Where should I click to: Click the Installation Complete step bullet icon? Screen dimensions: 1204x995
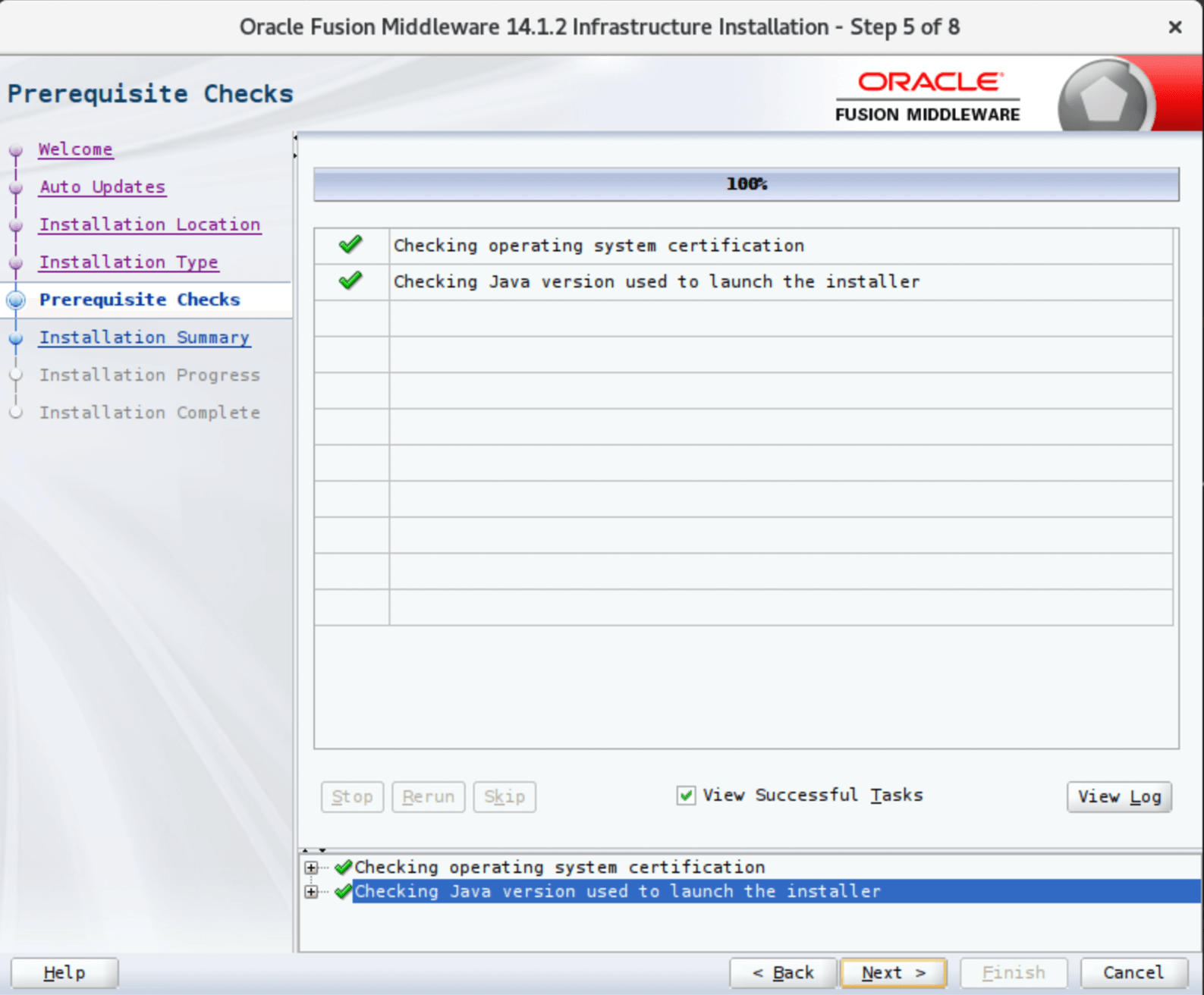point(16,413)
